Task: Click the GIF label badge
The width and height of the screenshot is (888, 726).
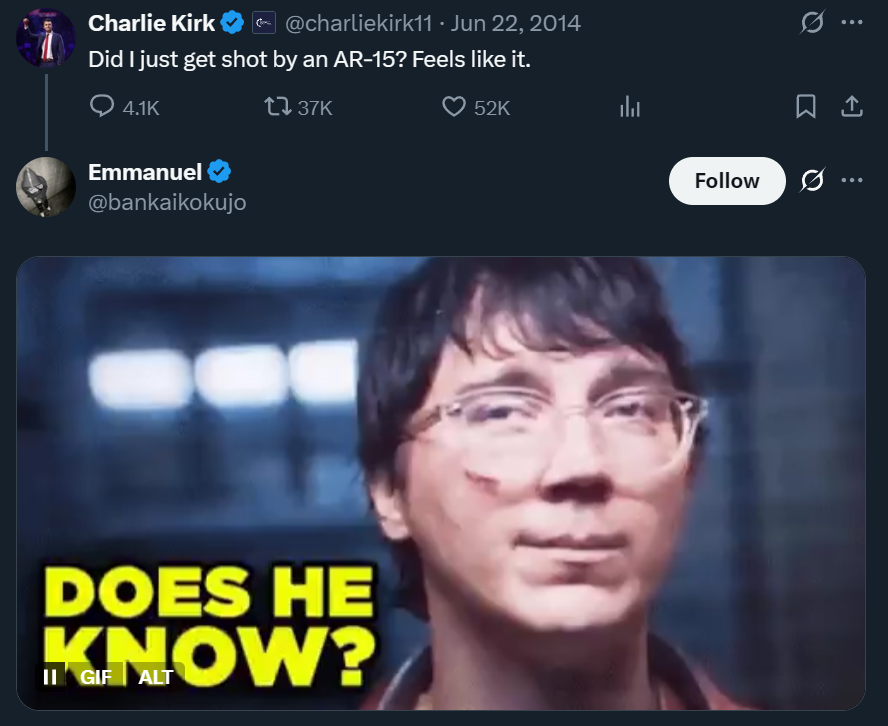Action: (96, 676)
